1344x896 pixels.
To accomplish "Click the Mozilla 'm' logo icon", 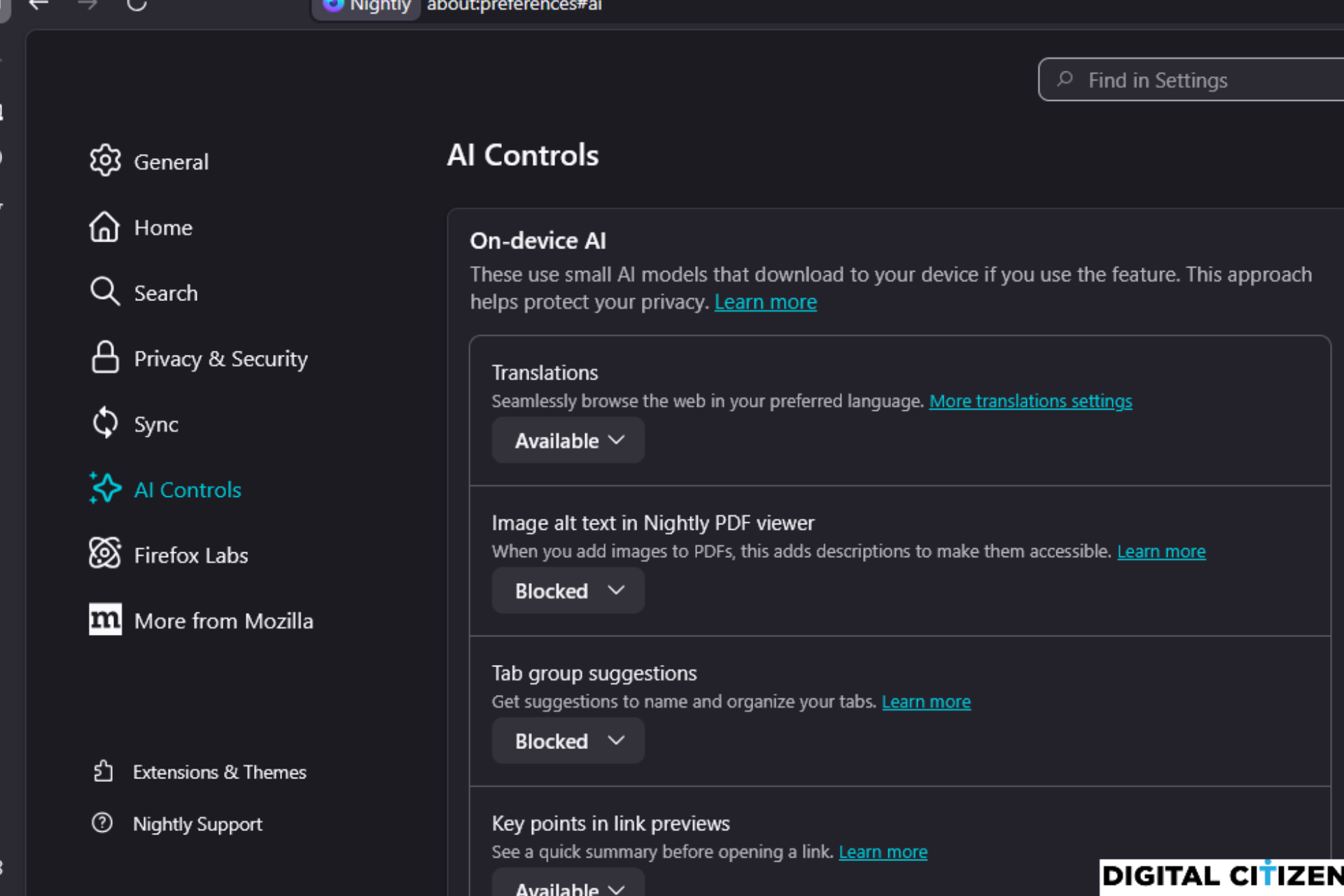I will pyautogui.click(x=105, y=619).
